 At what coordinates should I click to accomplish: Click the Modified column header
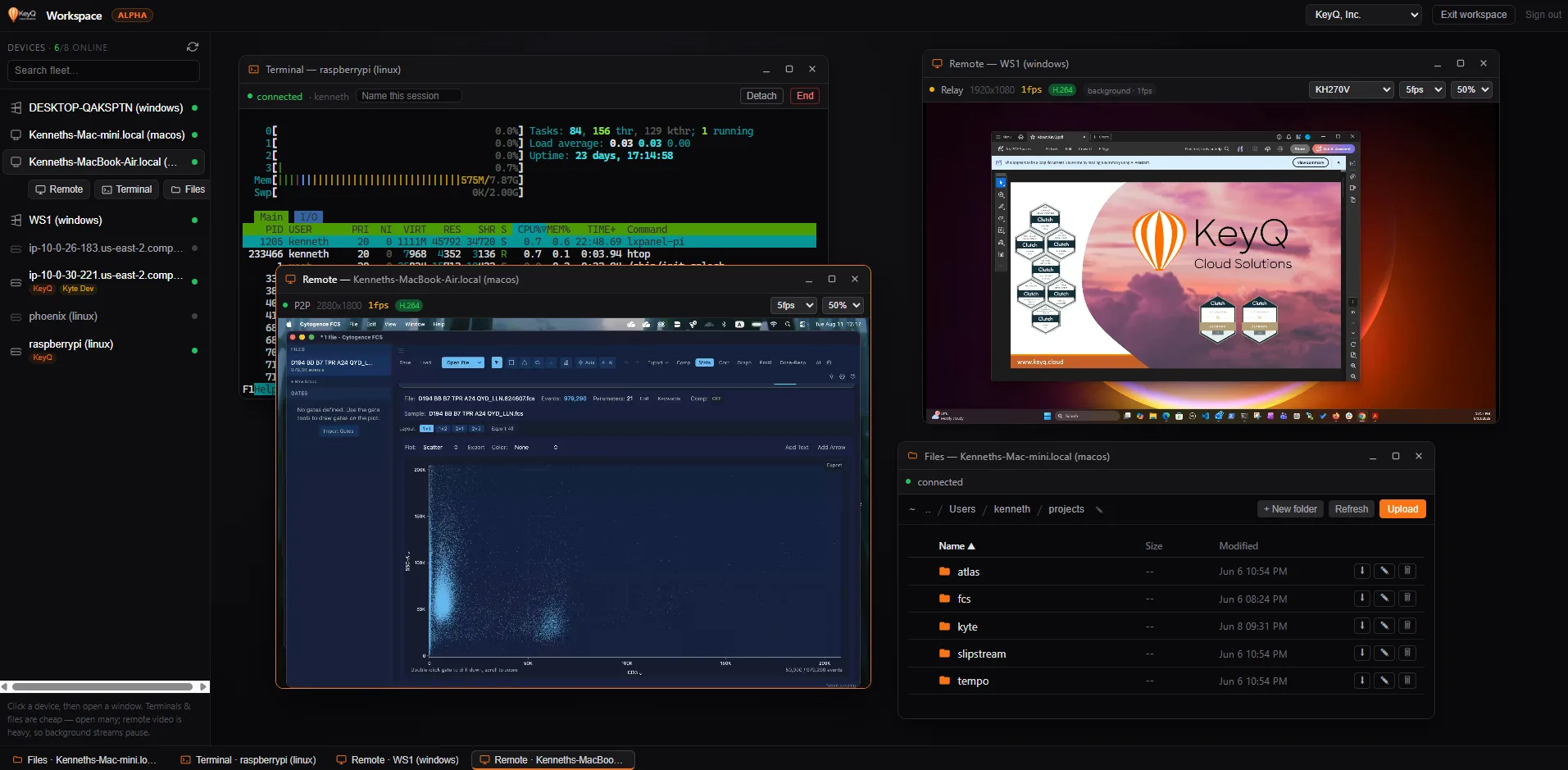point(1238,546)
